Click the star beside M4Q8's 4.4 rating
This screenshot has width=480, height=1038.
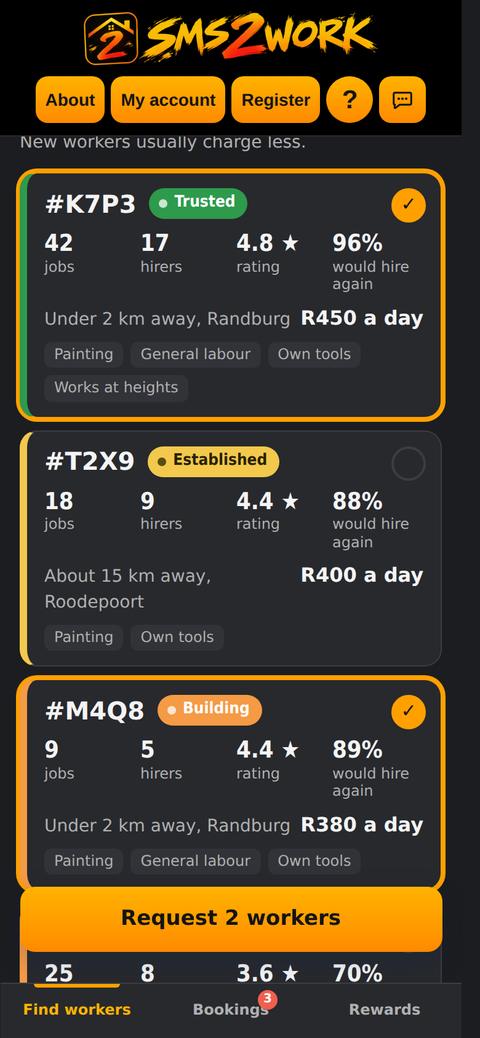(290, 750)
